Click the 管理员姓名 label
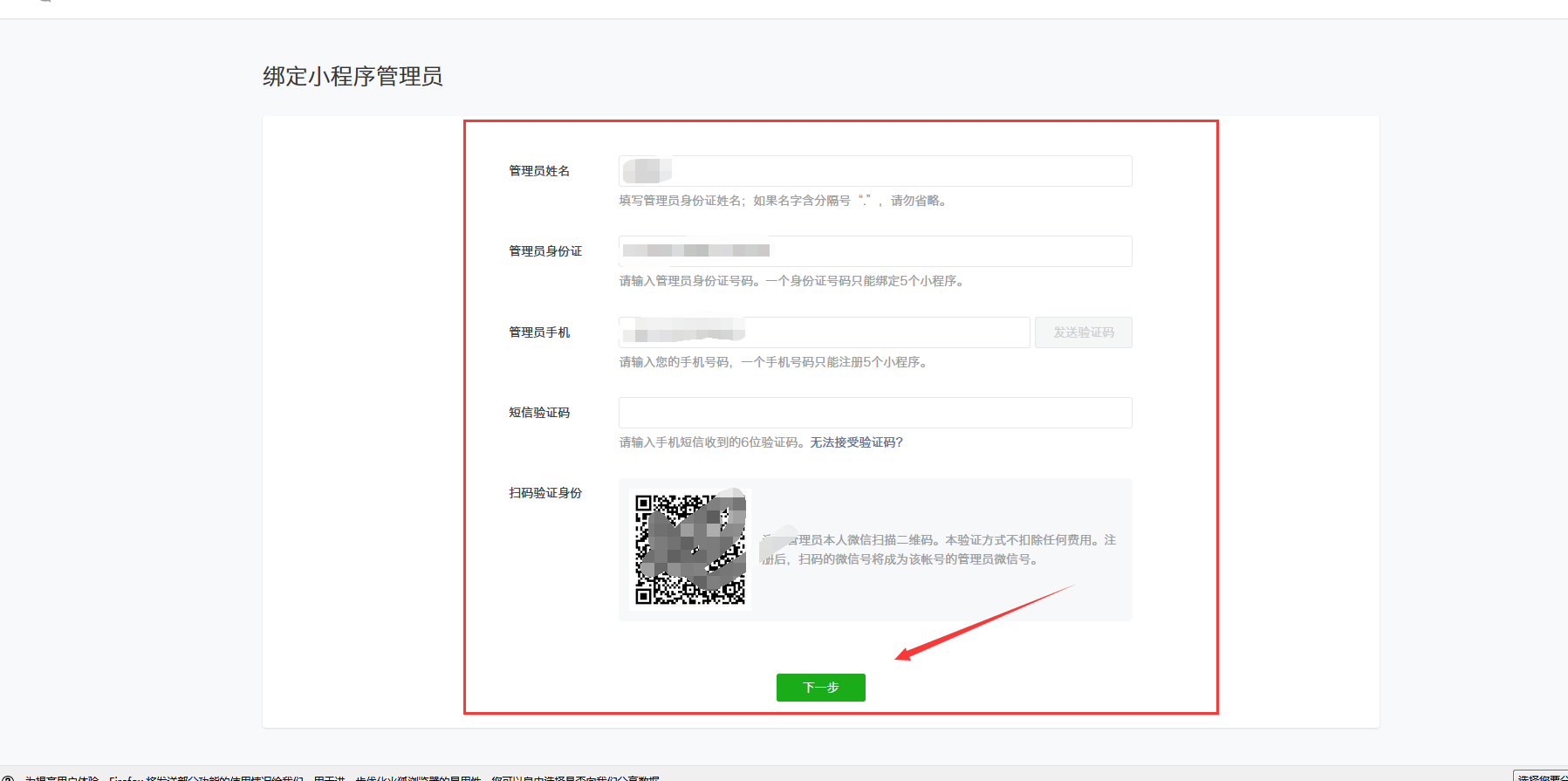Screen dimensions: 1568x781 (x=539, y=171)
